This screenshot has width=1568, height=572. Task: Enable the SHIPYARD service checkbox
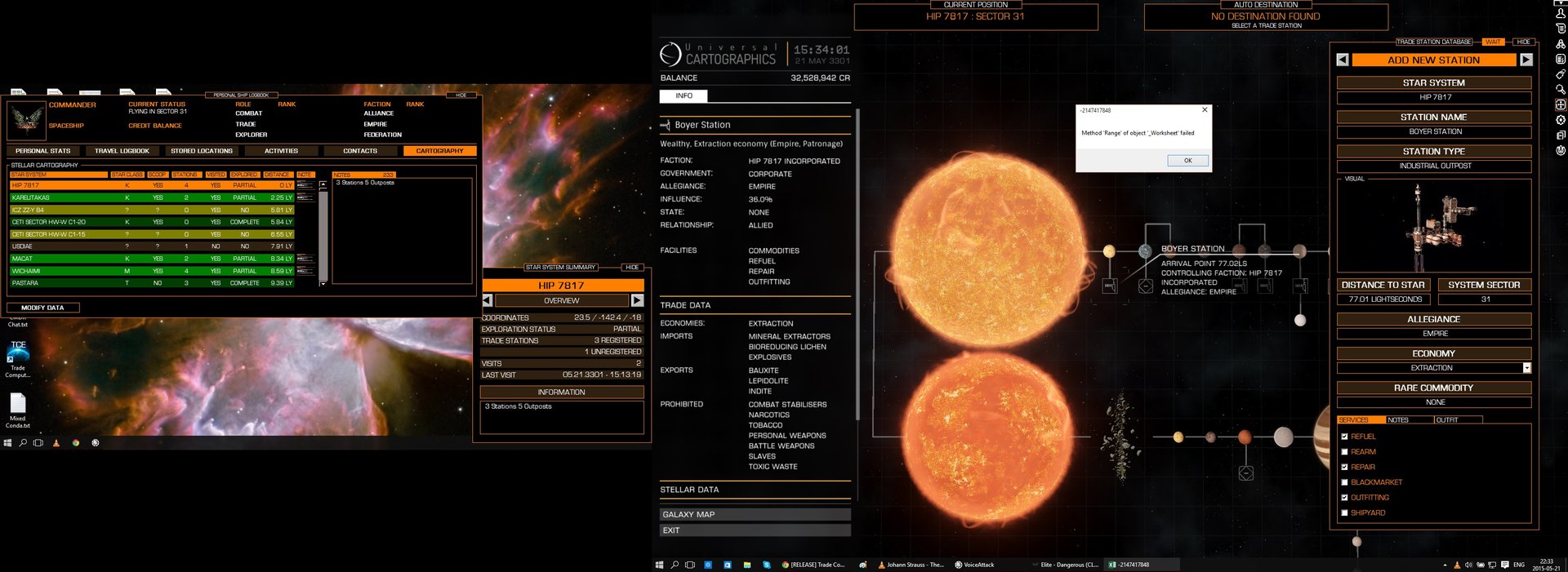coord(1344,512)
